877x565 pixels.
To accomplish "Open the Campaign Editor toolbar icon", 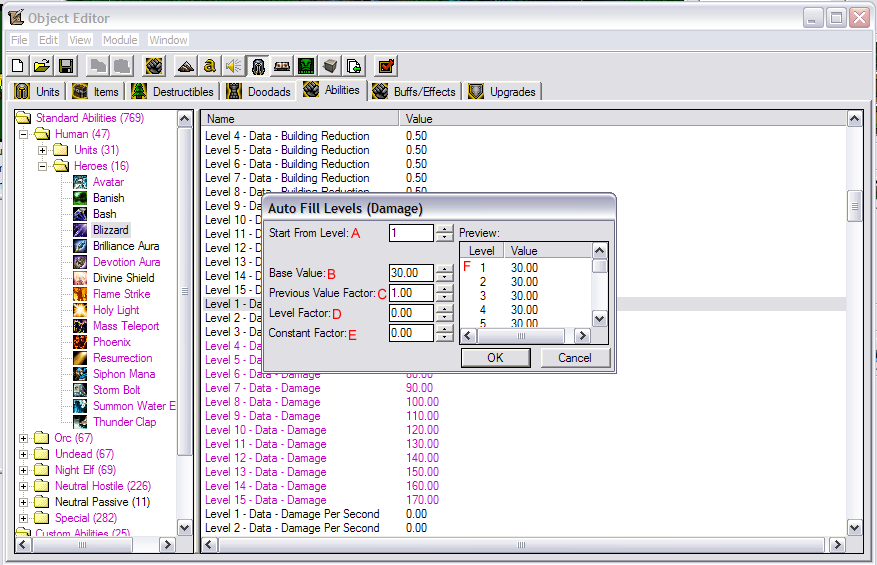I will point(282,66).
